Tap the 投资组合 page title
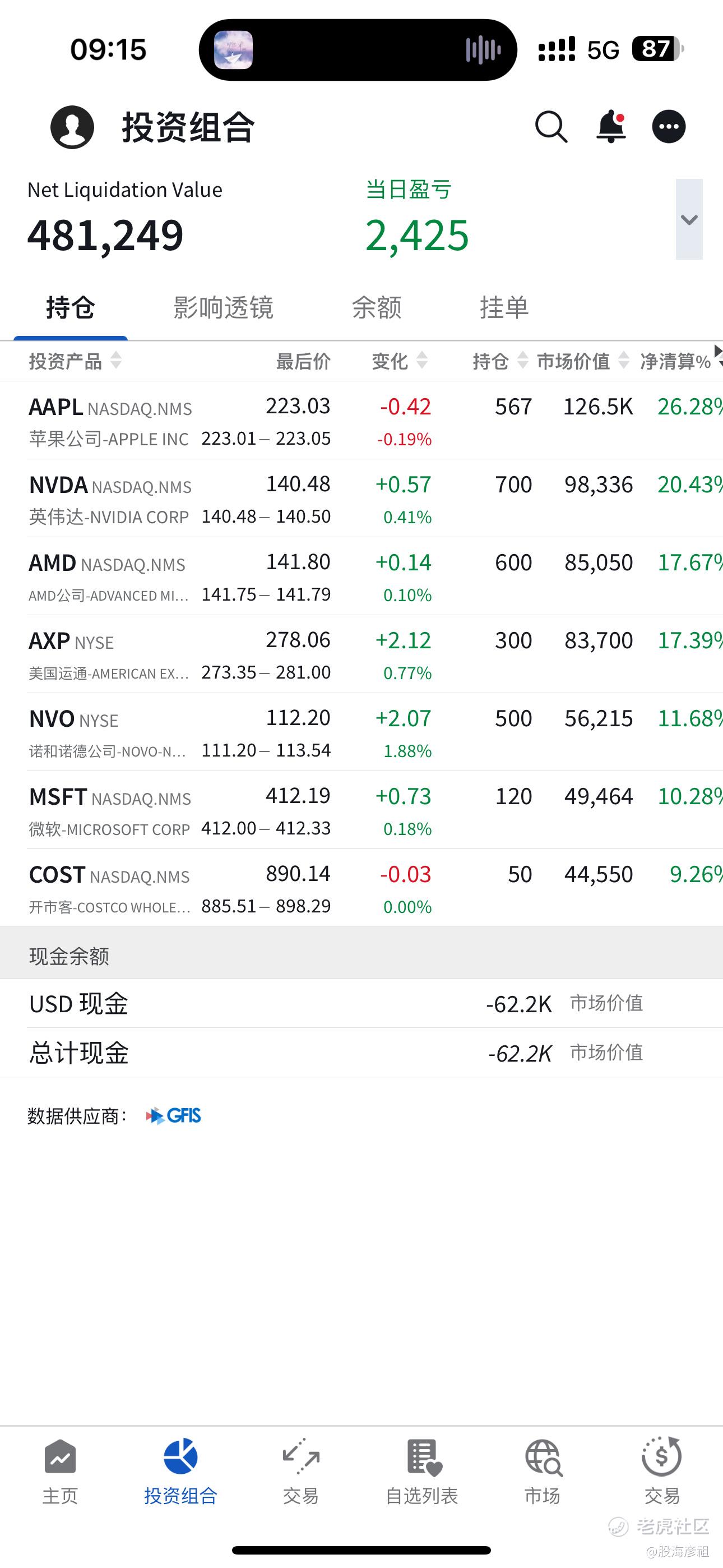 (188, 127)
